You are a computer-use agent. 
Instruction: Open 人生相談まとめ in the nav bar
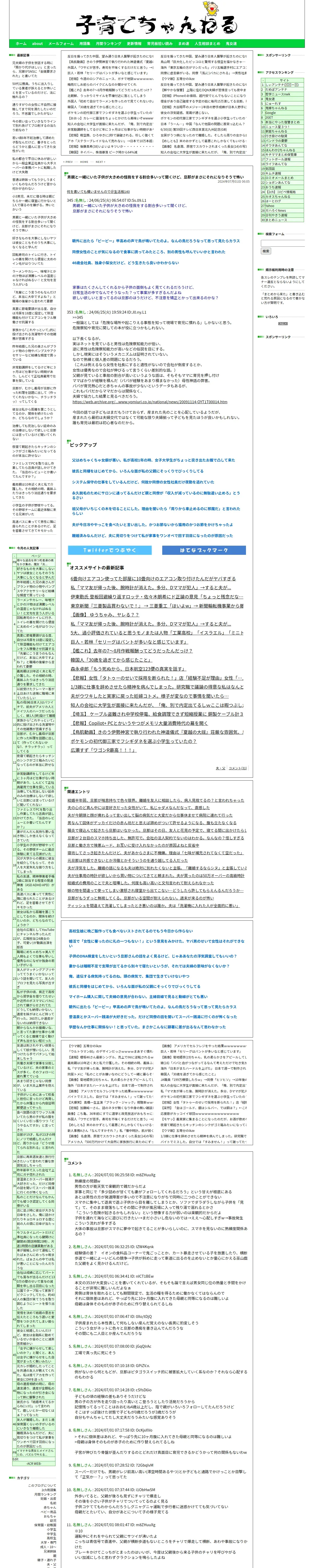pyautogui.click(x=207, y=44)
